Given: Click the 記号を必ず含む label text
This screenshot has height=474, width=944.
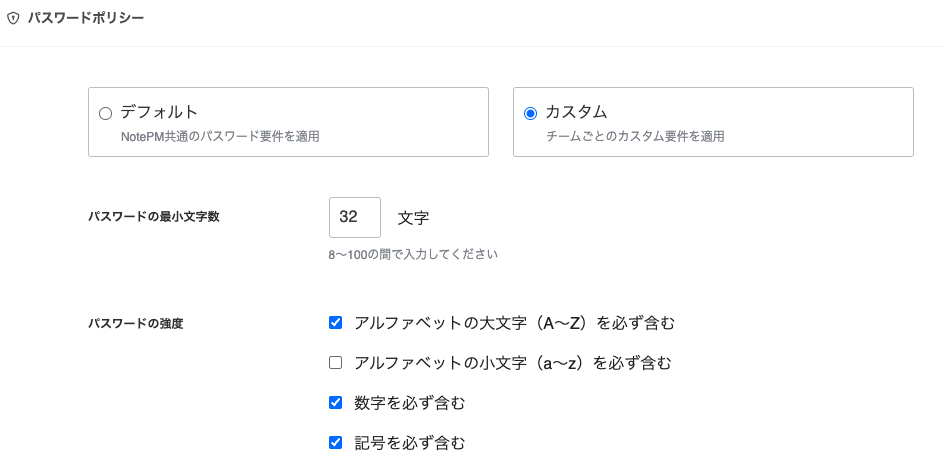Looking at the screenshot, I should pos(409,442).
